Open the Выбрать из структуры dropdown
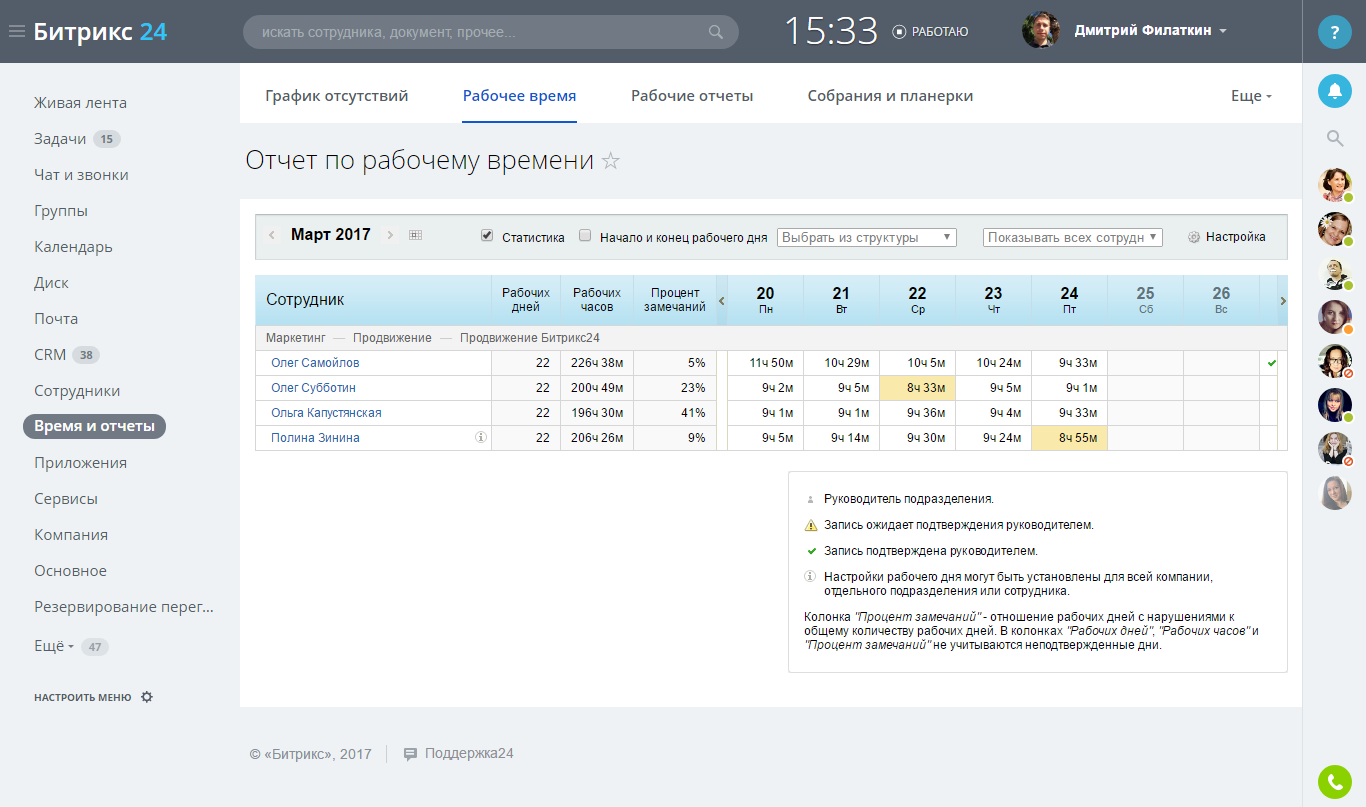 [x=867, y=238]
